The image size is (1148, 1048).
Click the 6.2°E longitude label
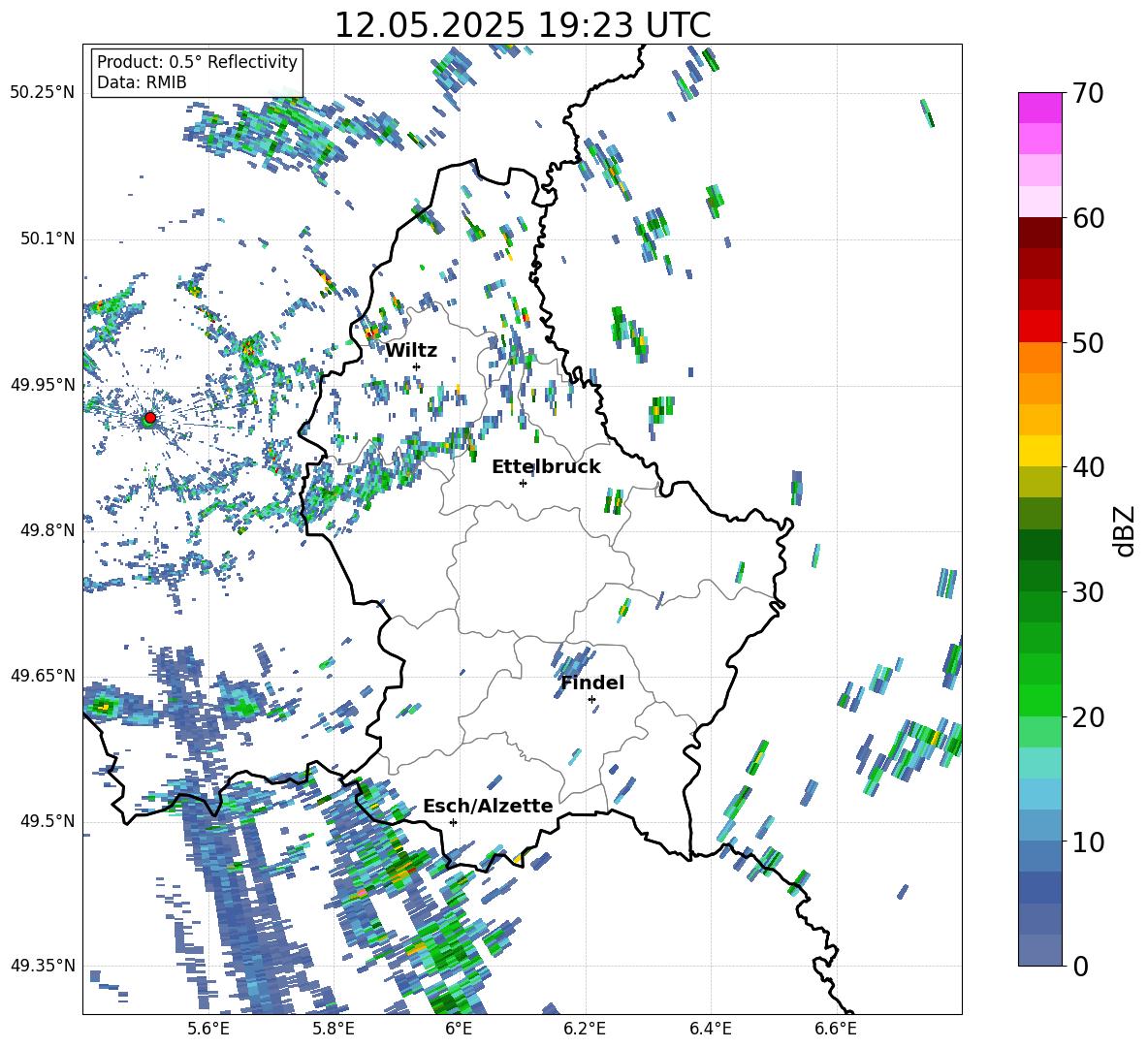pos(585,1029)
